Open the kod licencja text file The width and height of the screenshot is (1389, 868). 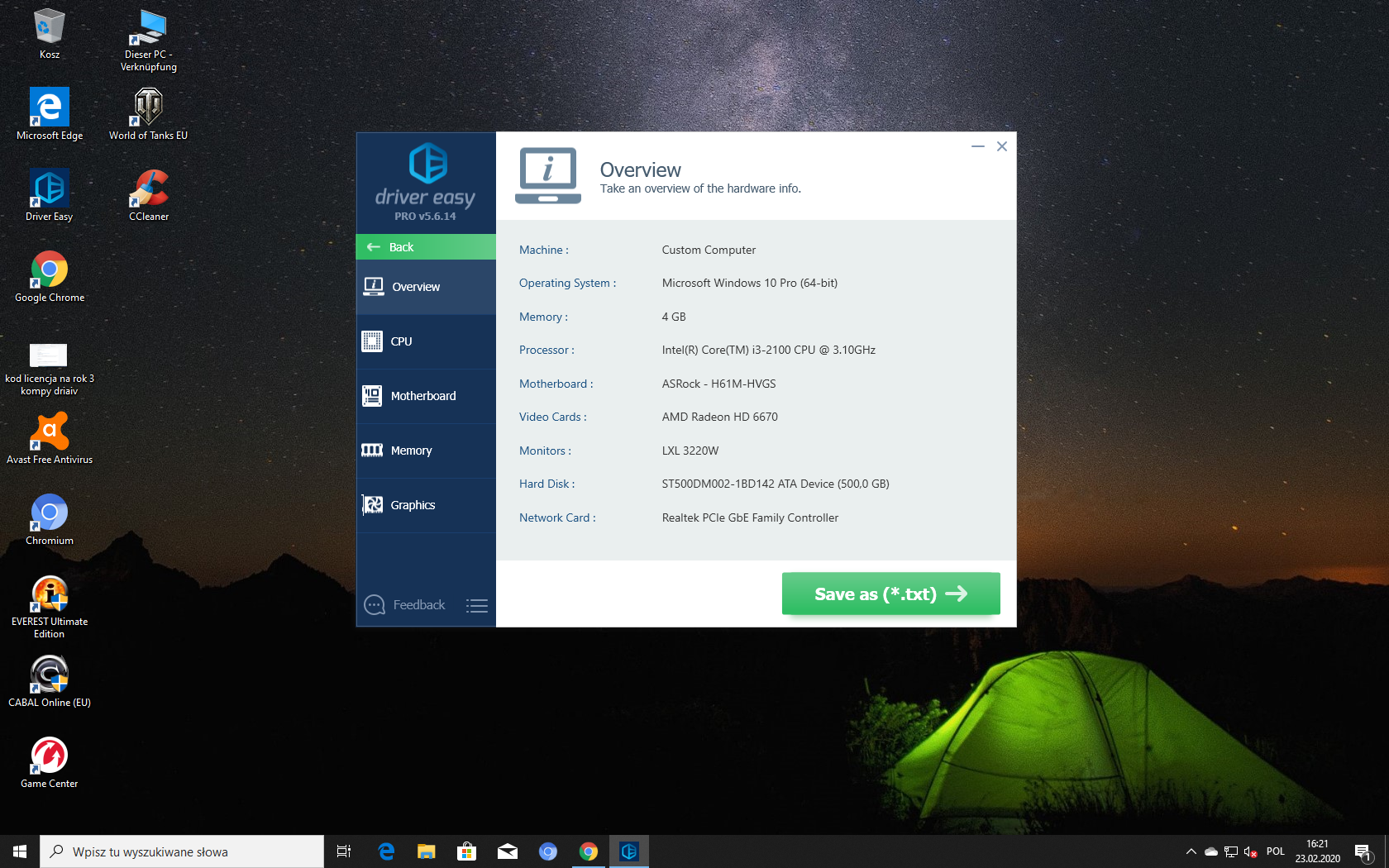tap(50, 369)
